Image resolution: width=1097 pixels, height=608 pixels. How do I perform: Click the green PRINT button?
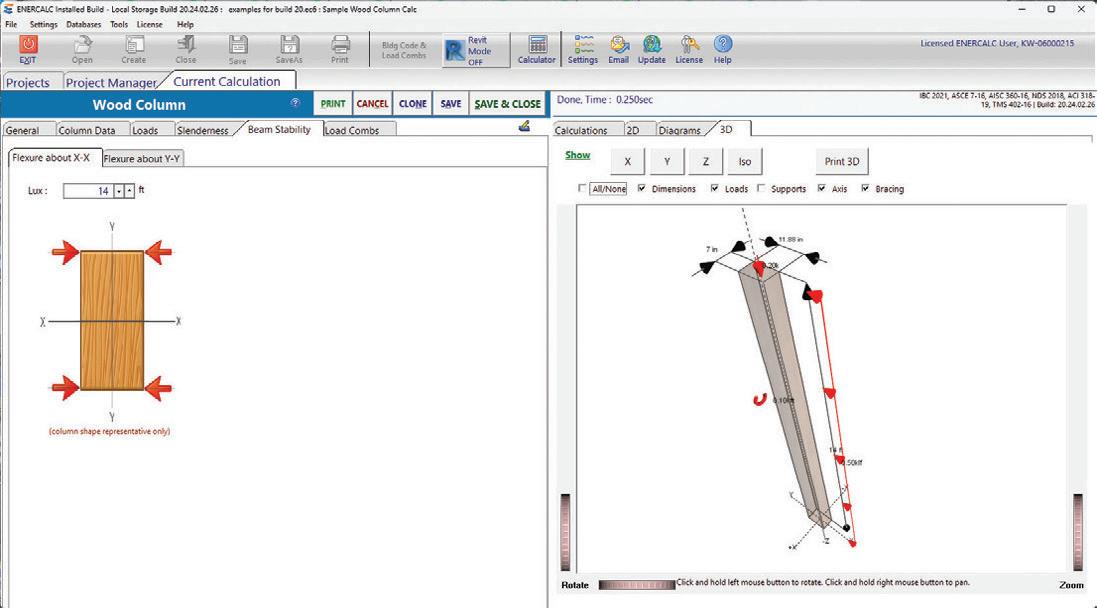tap(333, 104)
